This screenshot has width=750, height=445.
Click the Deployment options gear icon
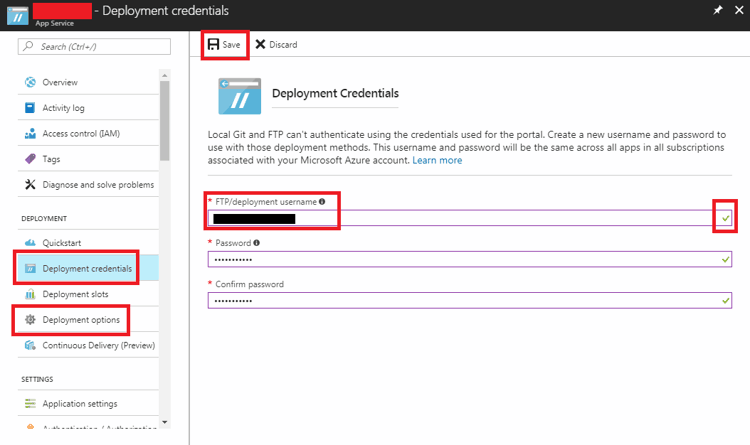coord(30,320)
